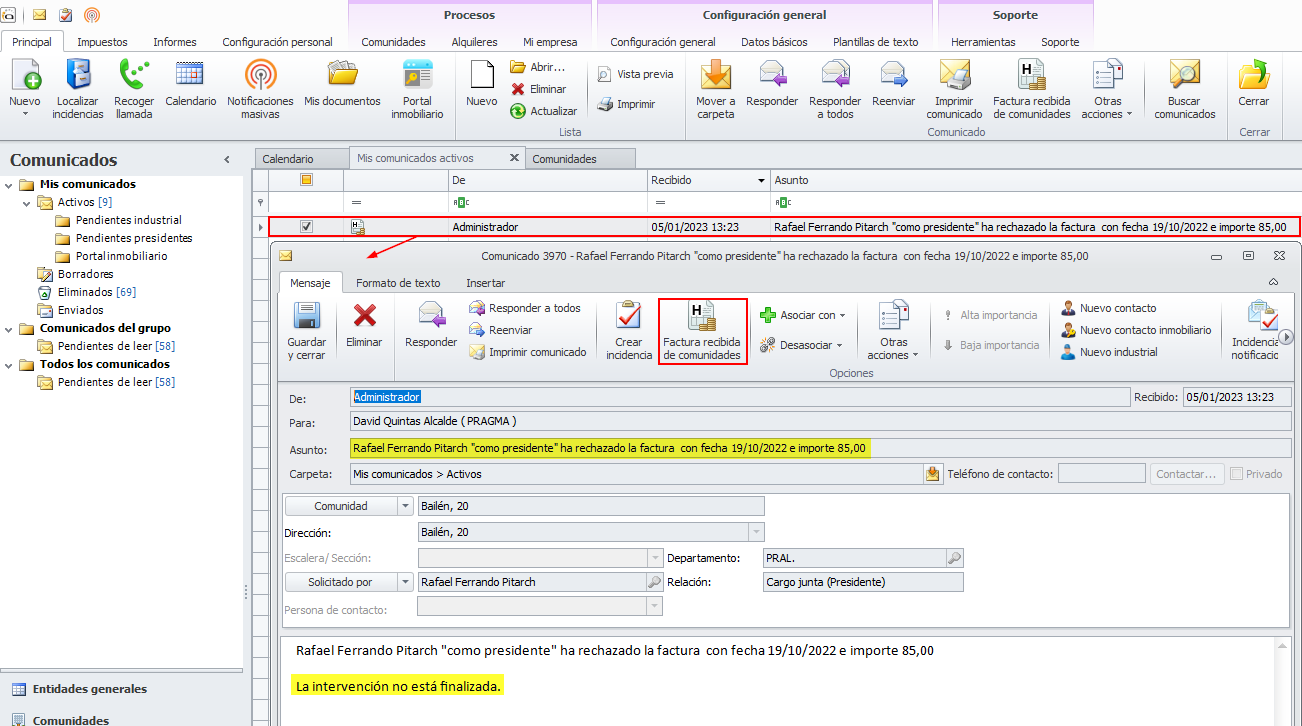Image resolution: width=1302 pixels, height=726 pixels.
Task: Open the Dirección combo box arrow
Action: tap(756, 533)
